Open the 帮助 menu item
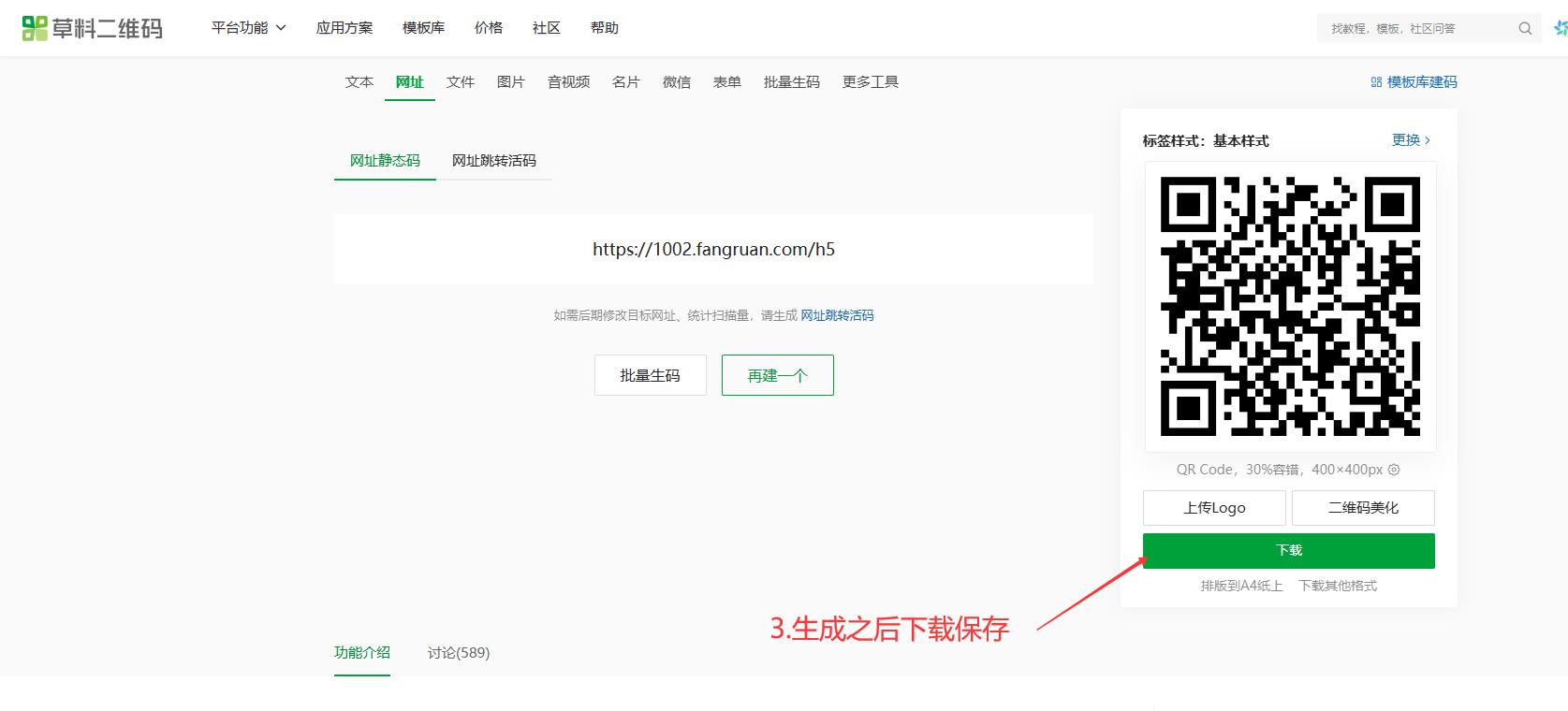Screen dimensions: 1568x711 (605, 28)
